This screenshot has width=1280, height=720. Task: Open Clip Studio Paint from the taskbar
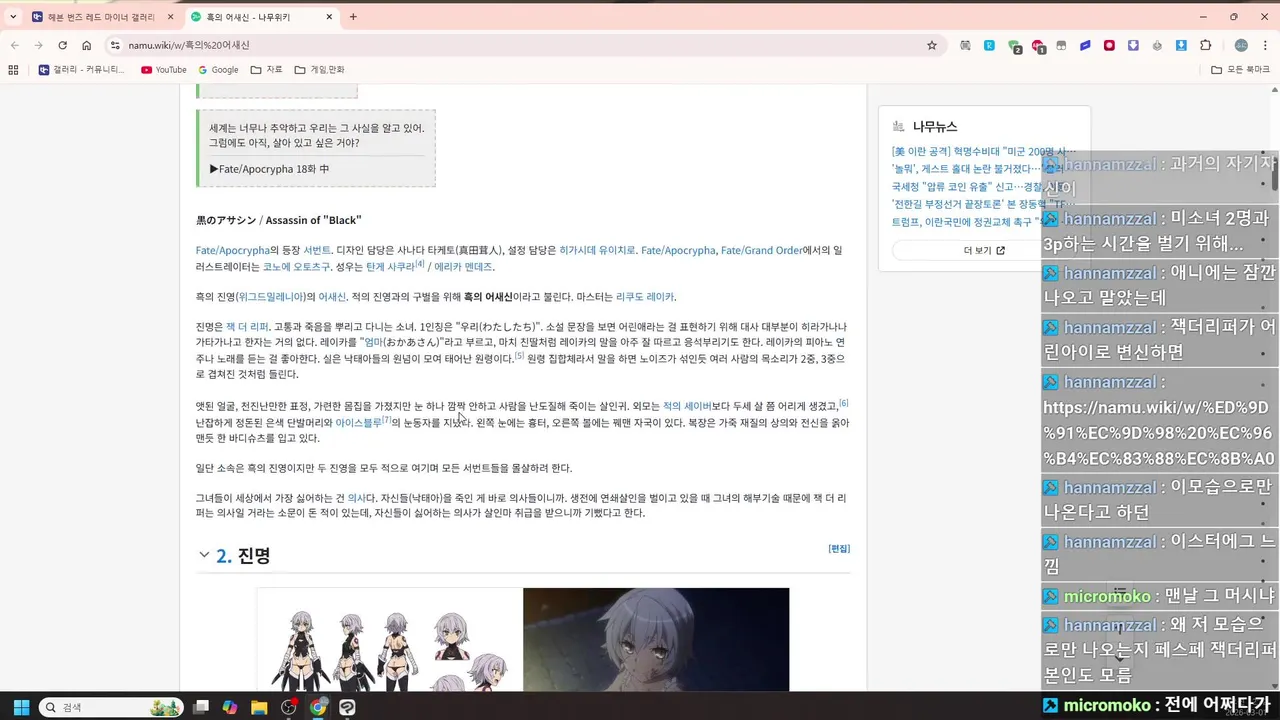point(347,707)
